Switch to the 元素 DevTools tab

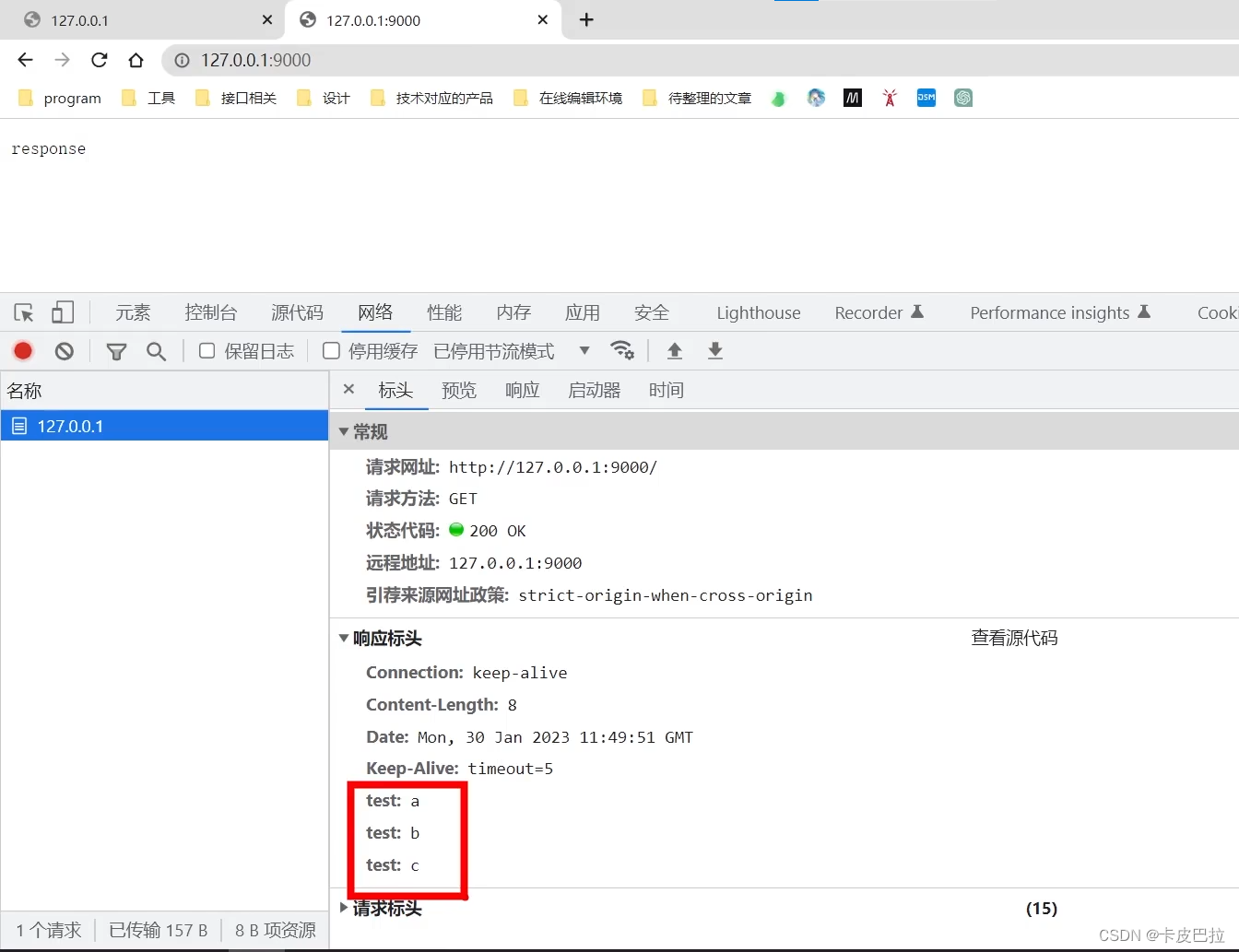[x=133, y=312]
